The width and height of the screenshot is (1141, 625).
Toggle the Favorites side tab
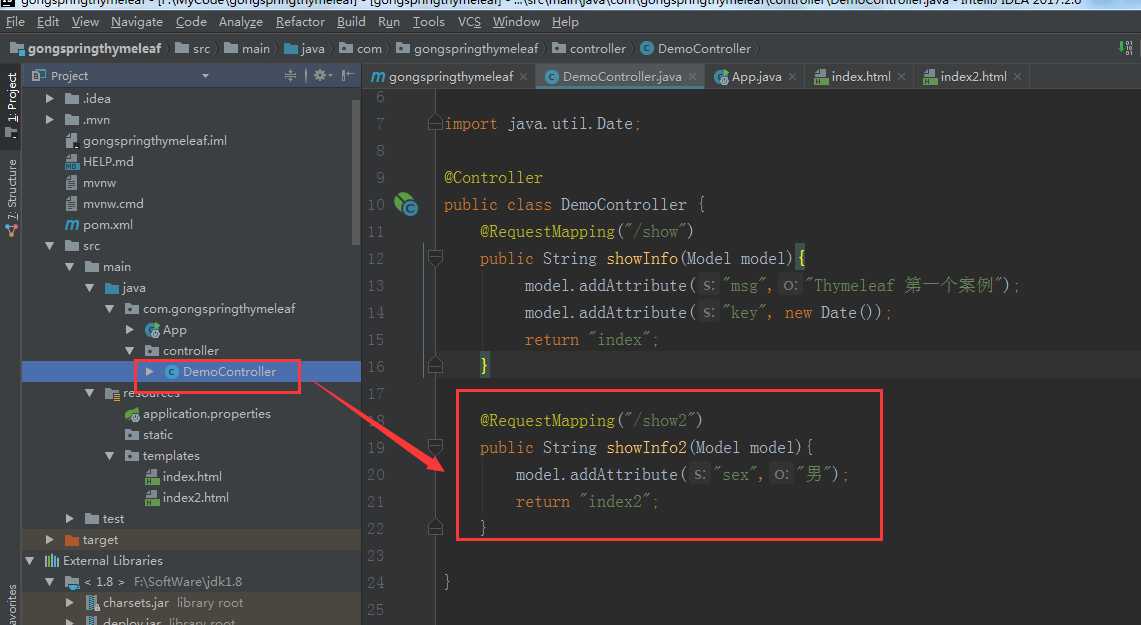pos(12,604)
